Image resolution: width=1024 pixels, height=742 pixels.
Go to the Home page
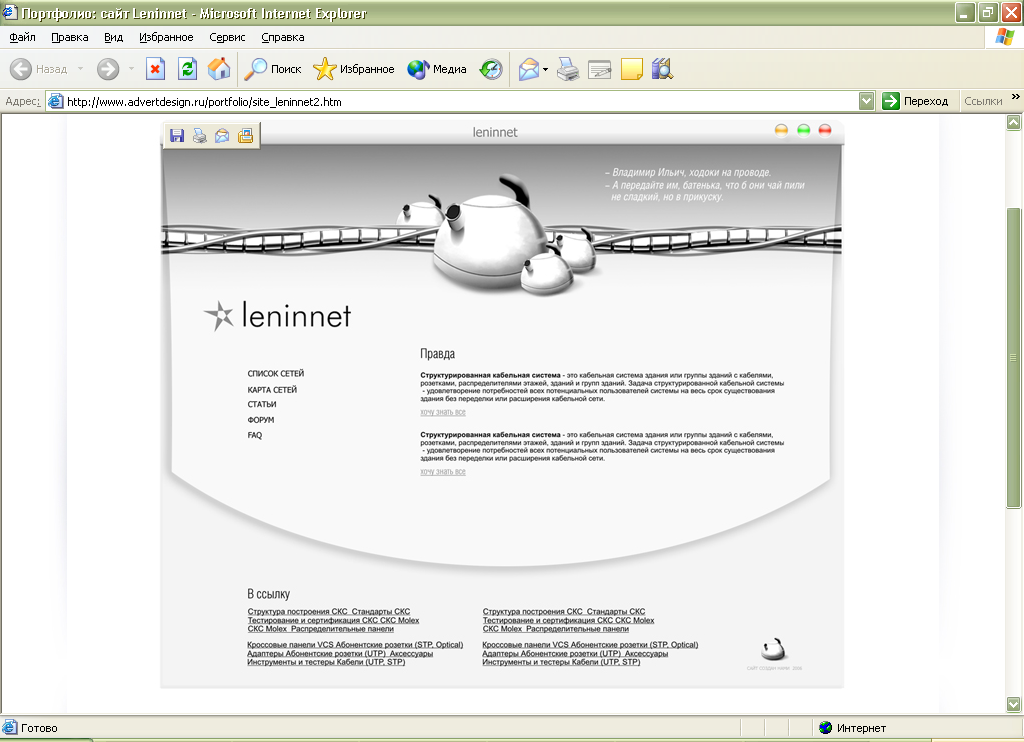click(x=219, y=69)
